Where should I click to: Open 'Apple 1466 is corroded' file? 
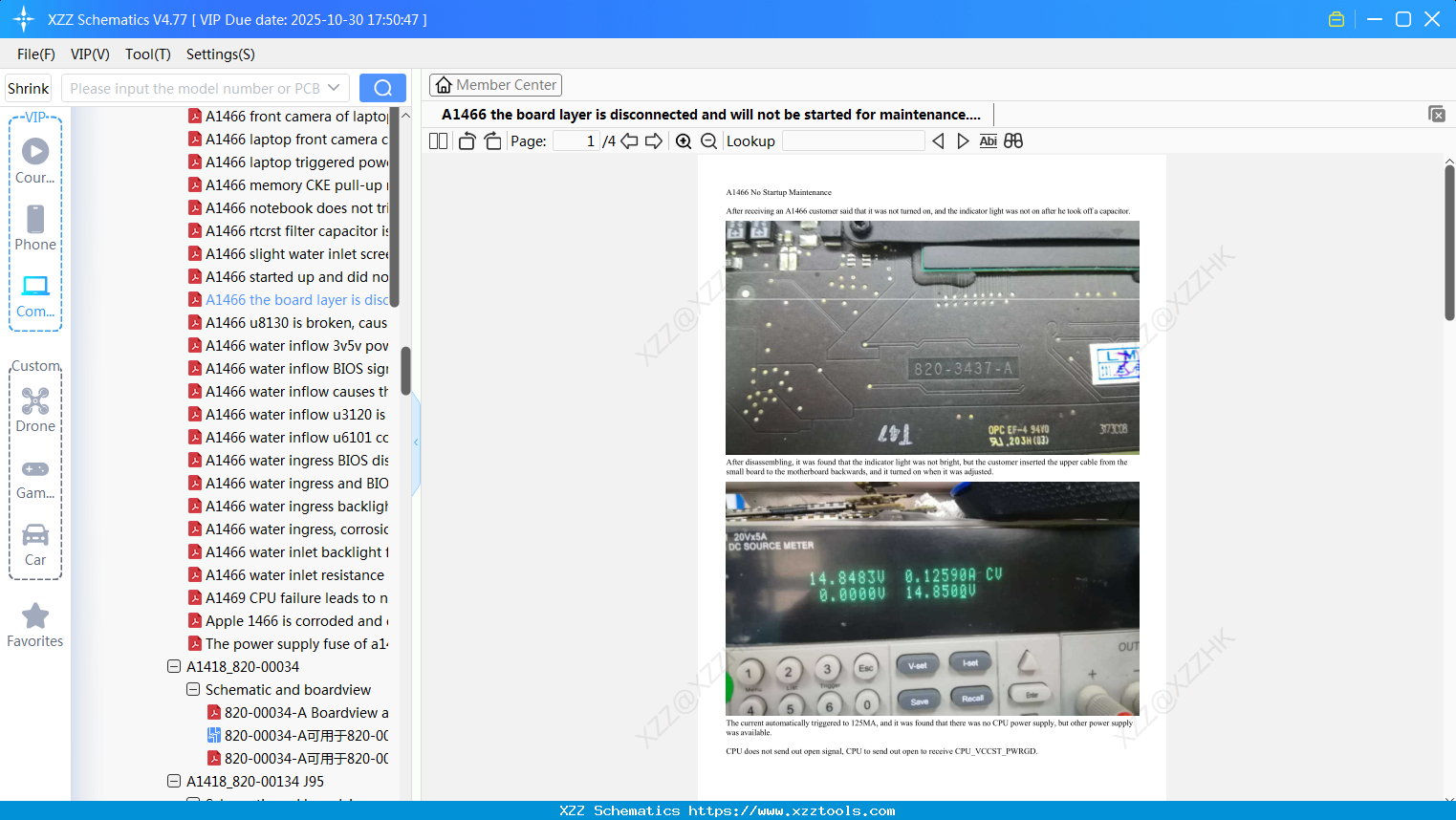click(296, 621)
